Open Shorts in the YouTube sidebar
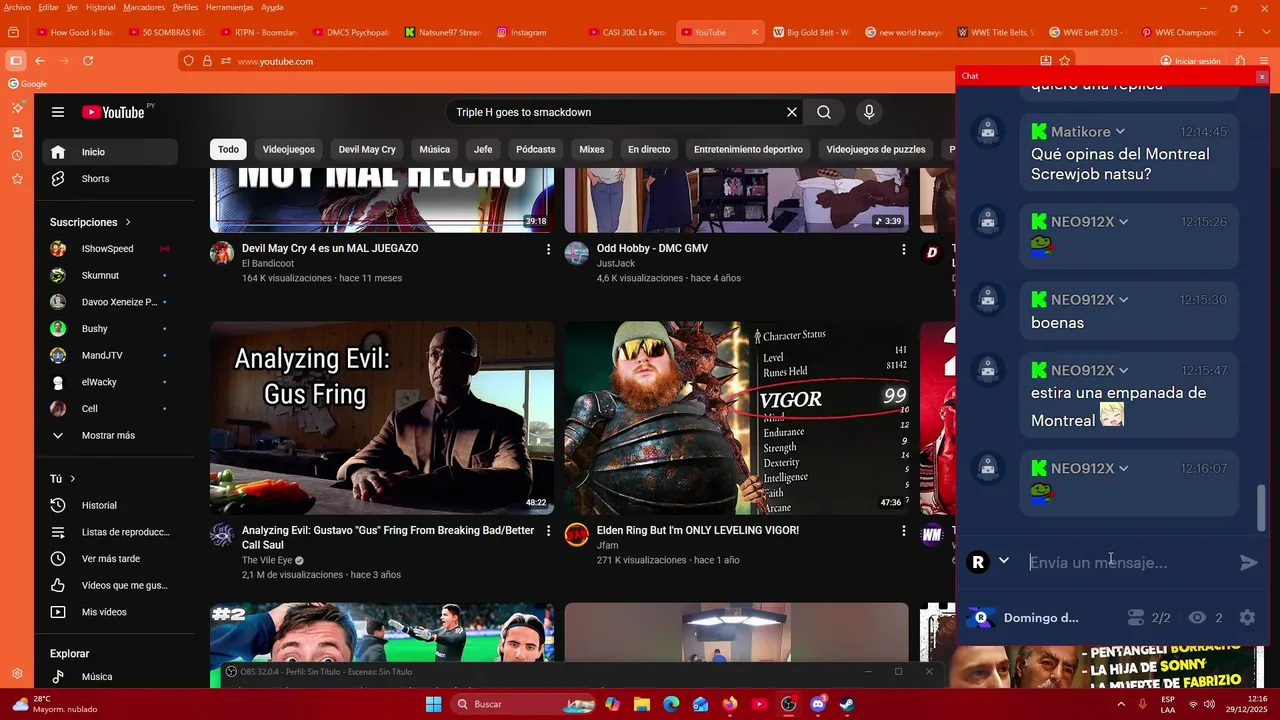Screen dimensions: 1280x720 tap(110, 179)
